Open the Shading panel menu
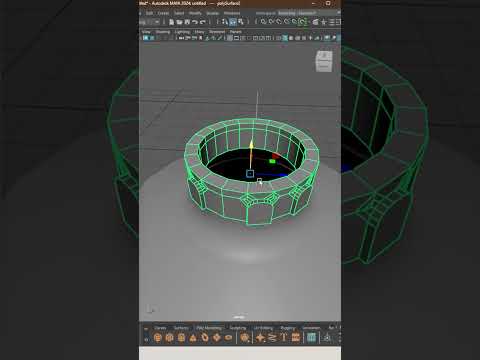The width and height of the screenshot is (480, 360). point(163,32)
